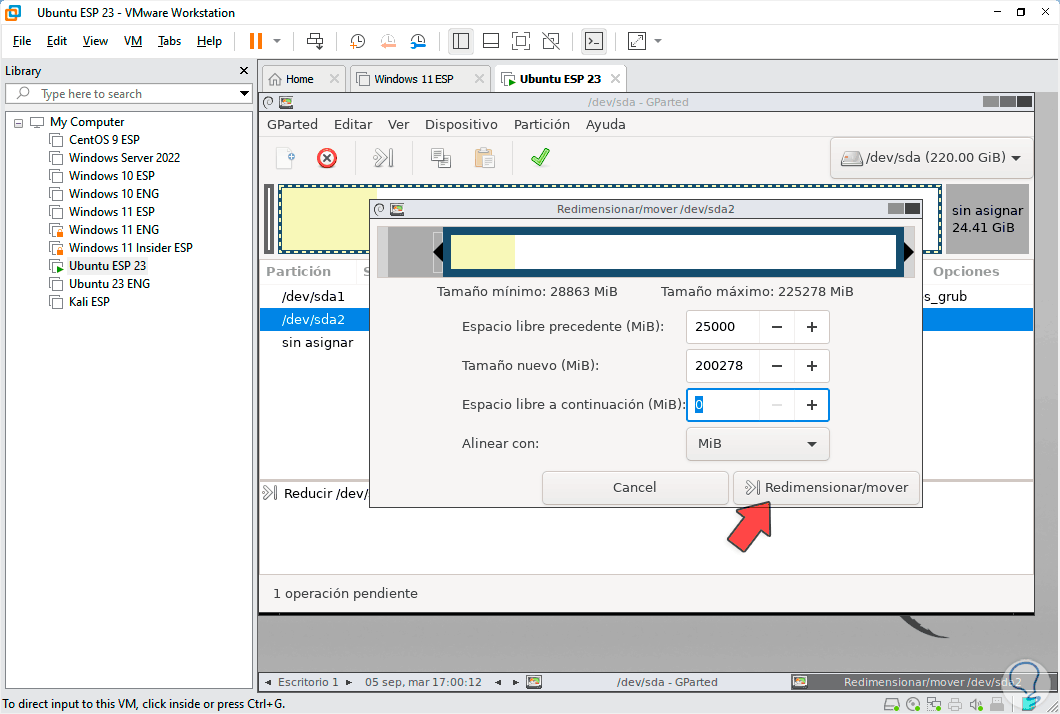The height and width of the screenshot is (714, 1060).
Task: Open the VM menu
Action: [x=133, y=41]
